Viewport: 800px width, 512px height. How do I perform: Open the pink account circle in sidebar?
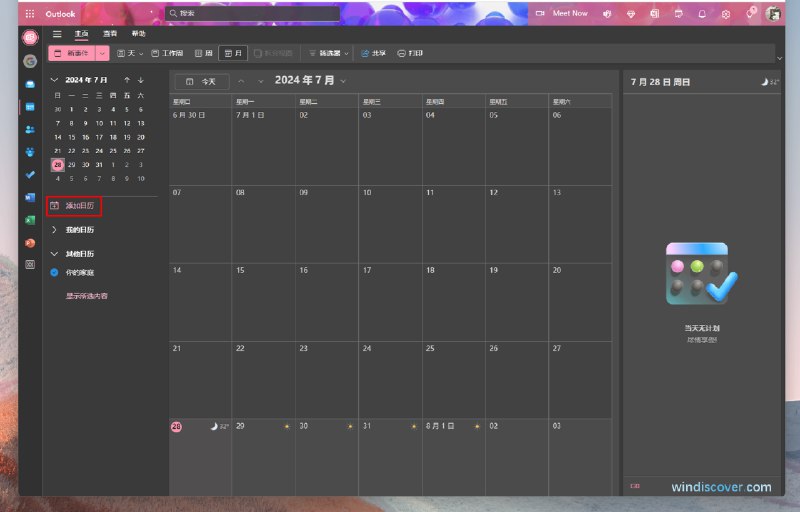30,37
